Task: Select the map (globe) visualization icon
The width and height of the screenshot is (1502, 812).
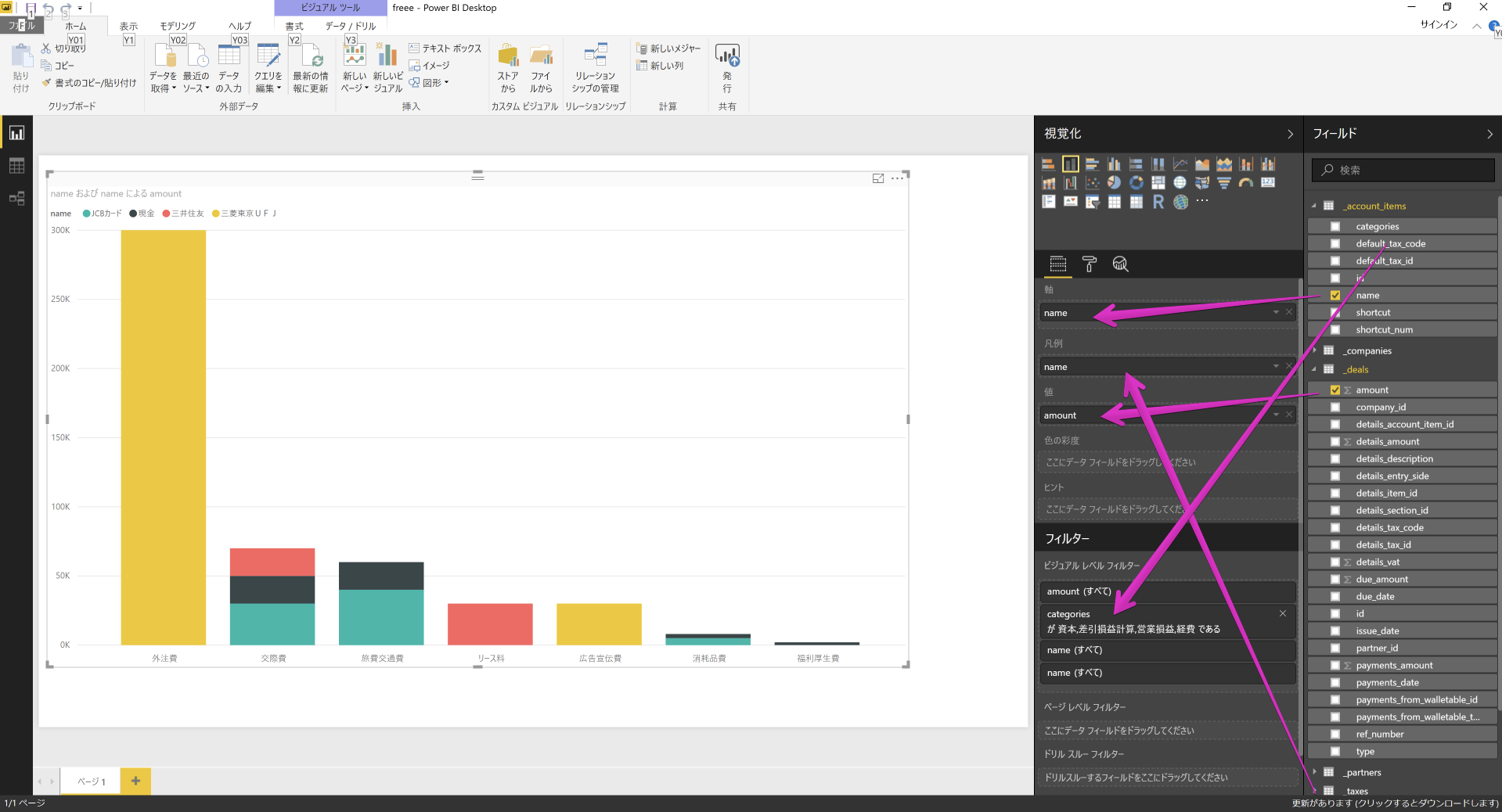Action: [x=1179, y=183]
